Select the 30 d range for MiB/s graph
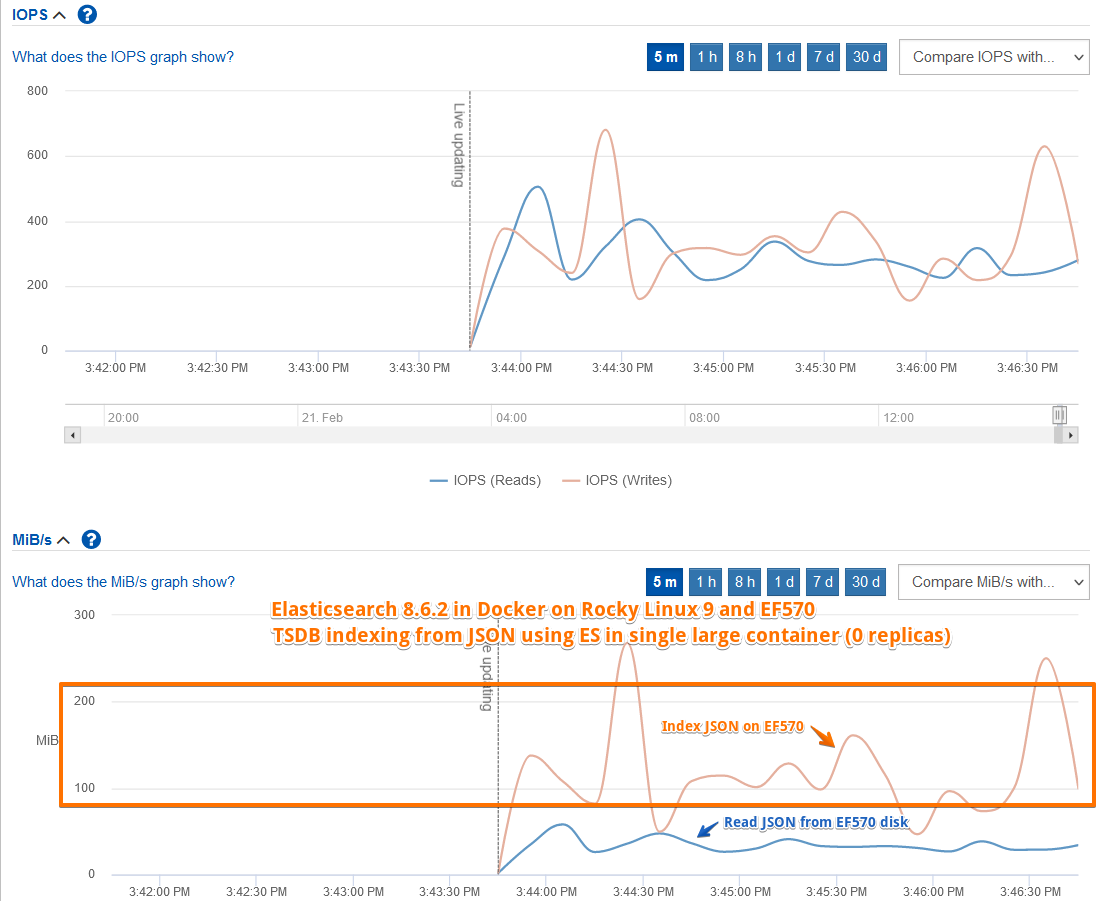Image resolution: width=1101 pixels, height=901 pixels. [x=866, y=581]
